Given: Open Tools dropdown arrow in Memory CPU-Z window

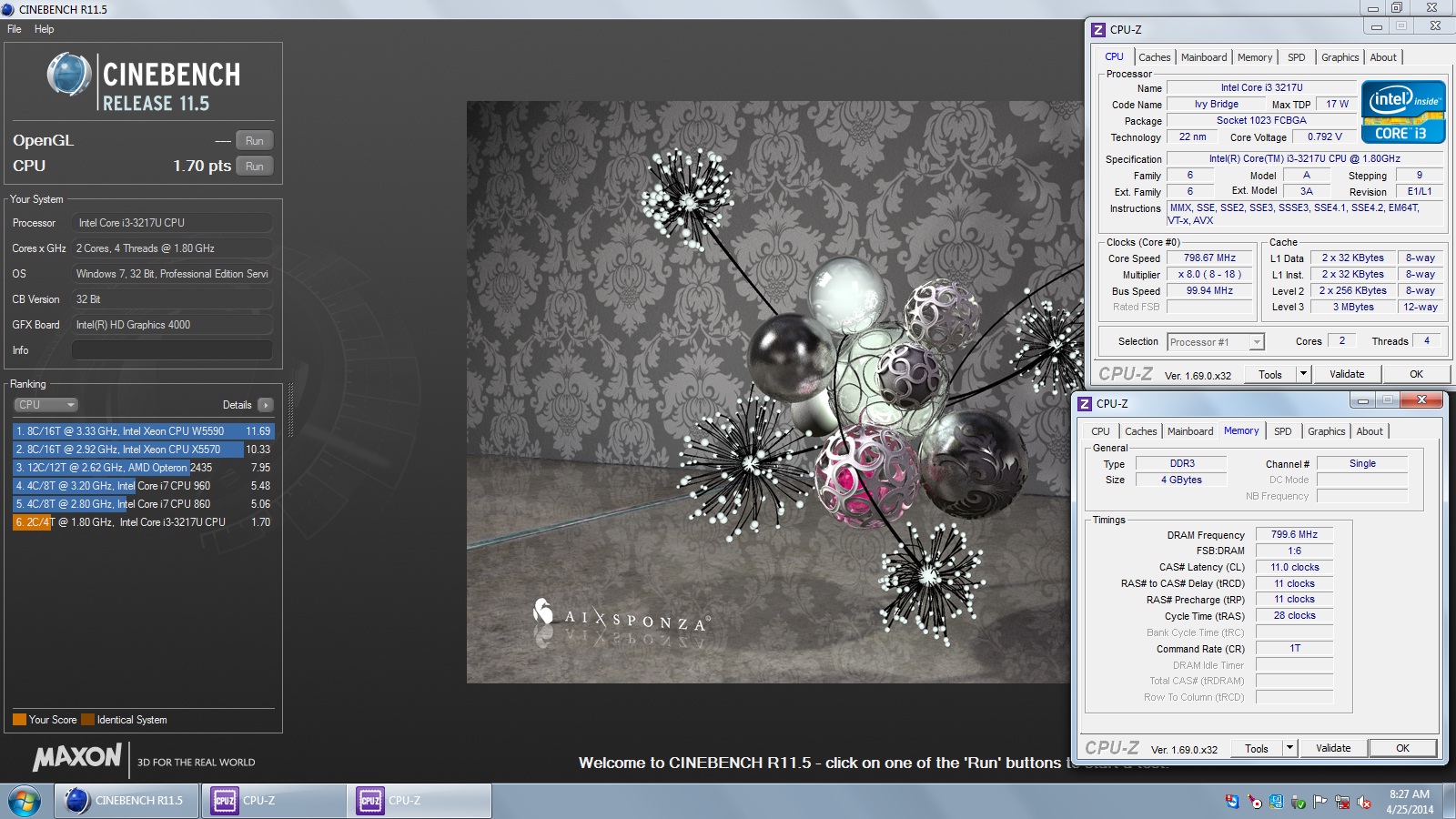Looking at the screenshot, I should [x=1289, y=749].
